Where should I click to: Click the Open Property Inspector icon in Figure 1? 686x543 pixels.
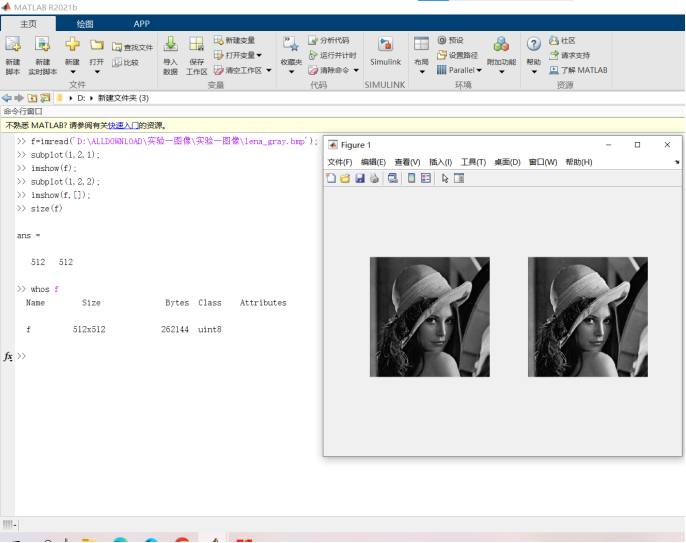pyautogui.click(x=459, y=178)
